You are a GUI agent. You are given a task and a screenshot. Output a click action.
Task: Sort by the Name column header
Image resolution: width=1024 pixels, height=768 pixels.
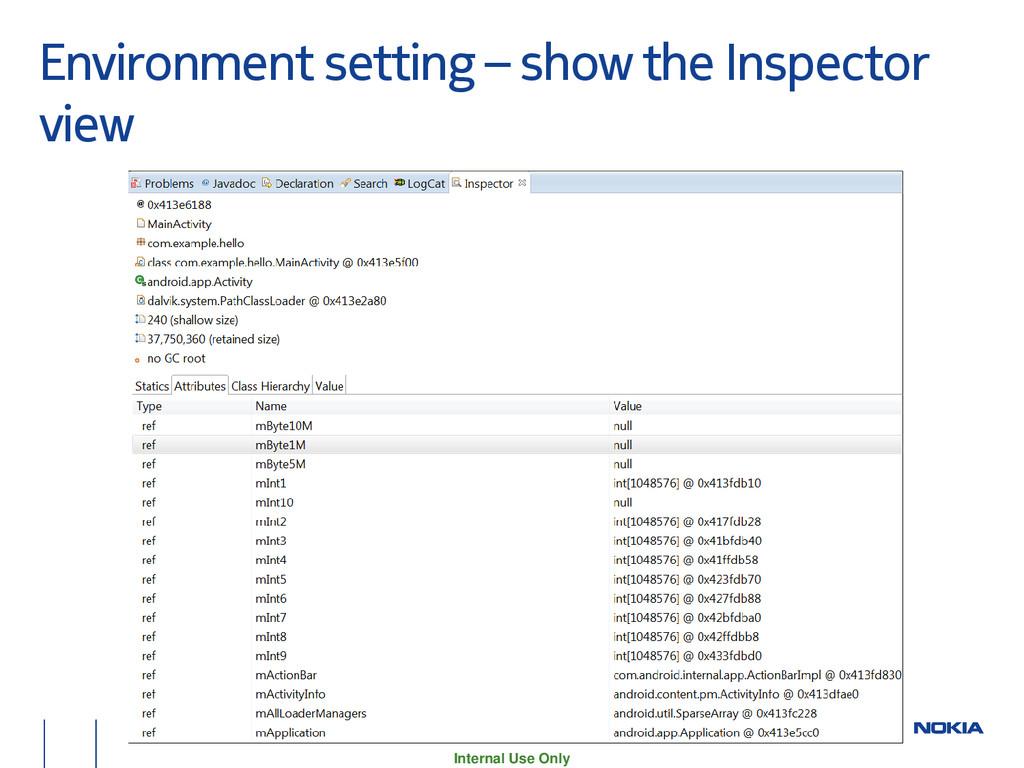(x=271, y=406)
